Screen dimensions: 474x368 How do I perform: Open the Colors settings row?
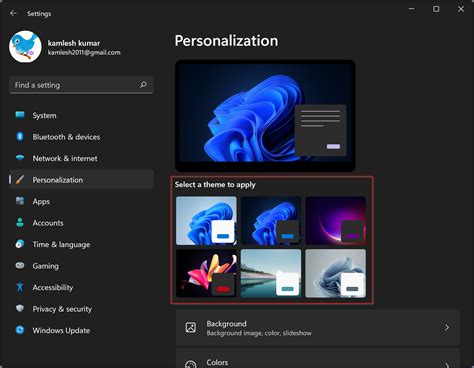pyautogui.click(x=318, y=358)
